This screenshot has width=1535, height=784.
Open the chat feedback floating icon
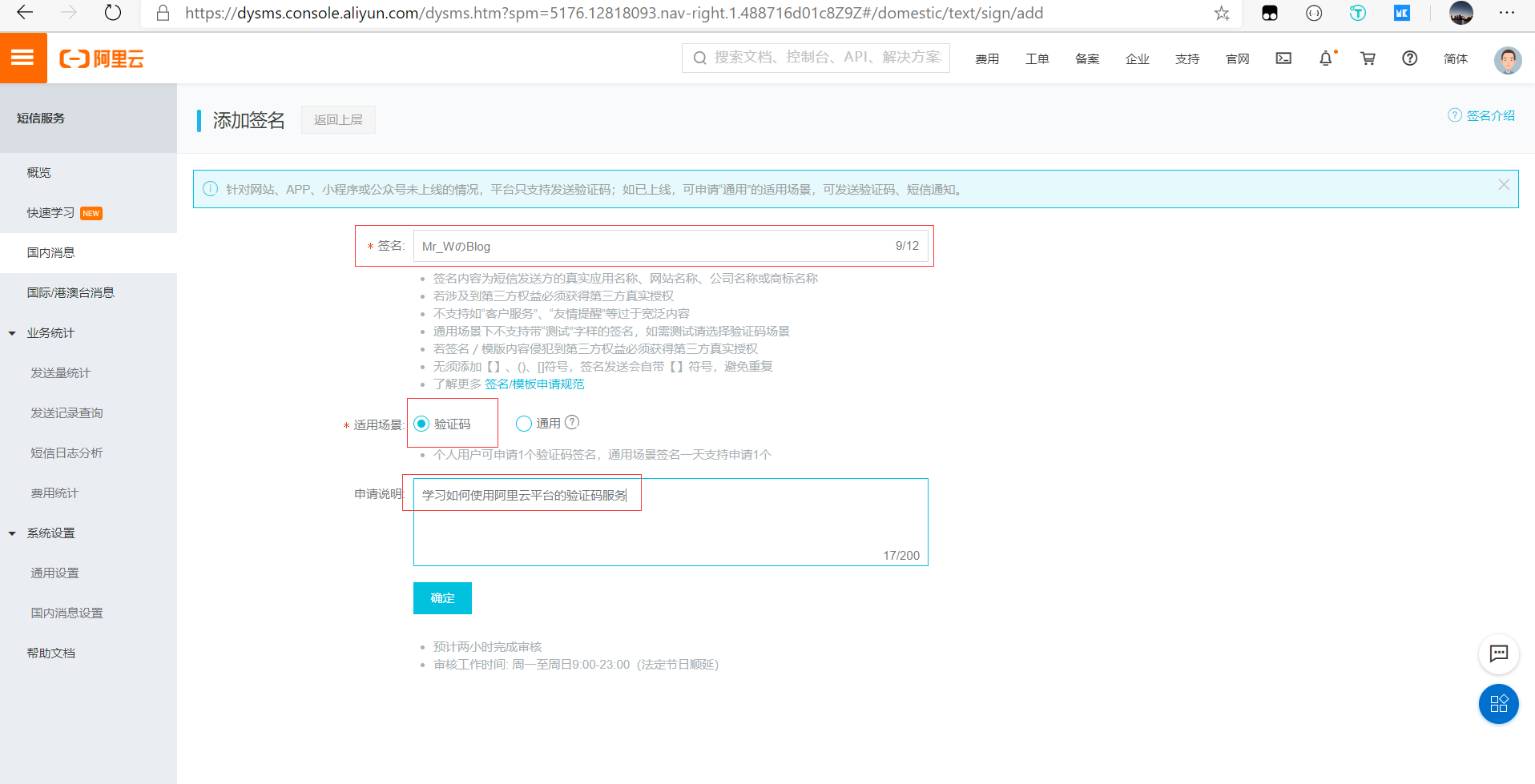coord(1499,653)
